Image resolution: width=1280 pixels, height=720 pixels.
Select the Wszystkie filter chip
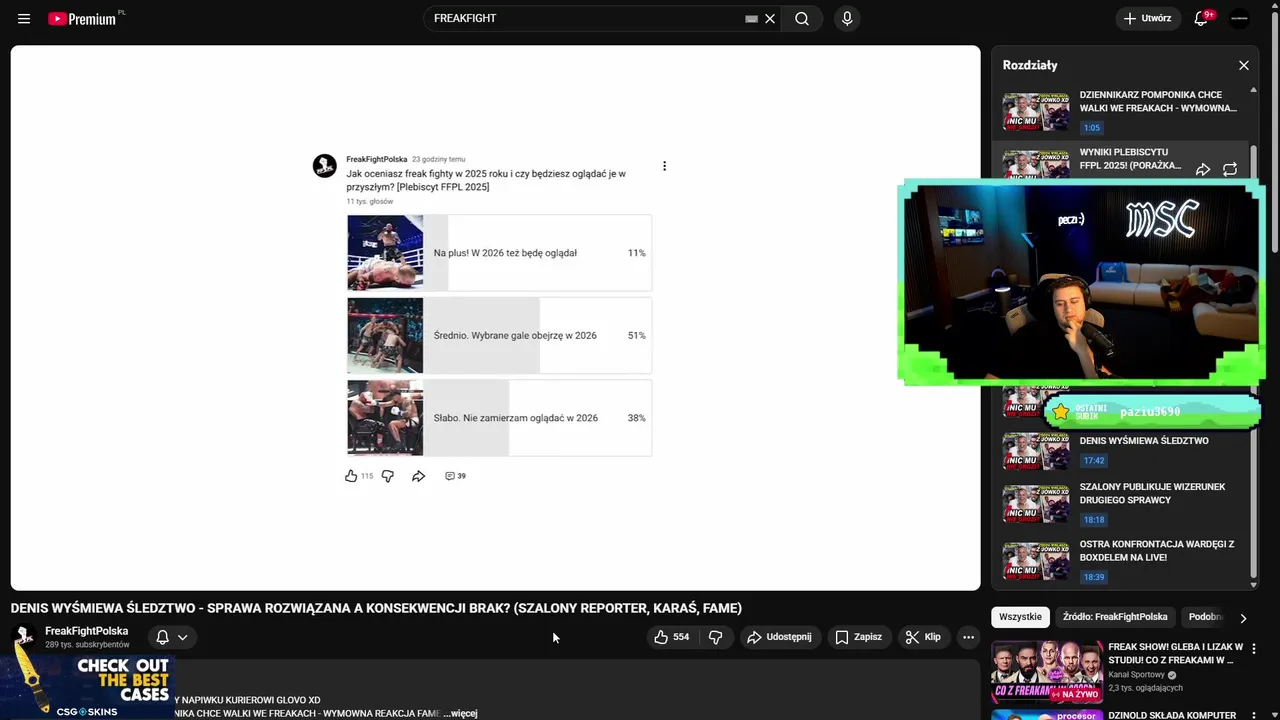(1020, 617)
